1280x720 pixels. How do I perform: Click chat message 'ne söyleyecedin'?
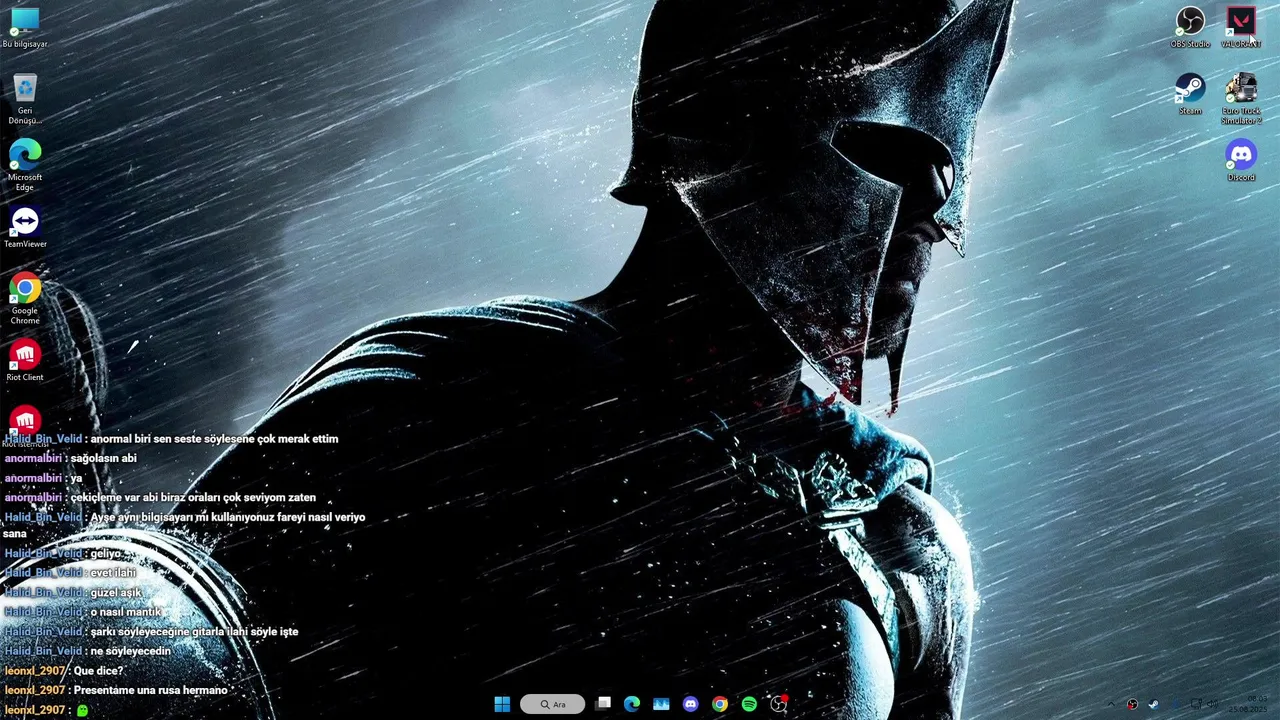(x=130, y=651)
